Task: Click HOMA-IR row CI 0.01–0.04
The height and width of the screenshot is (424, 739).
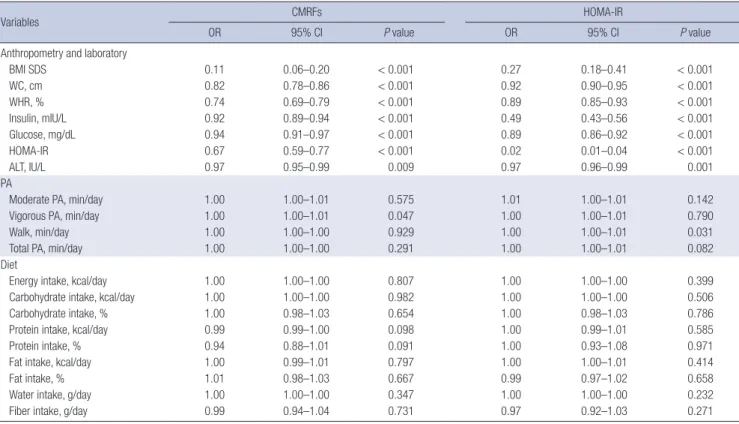Action: coord(604,151)
